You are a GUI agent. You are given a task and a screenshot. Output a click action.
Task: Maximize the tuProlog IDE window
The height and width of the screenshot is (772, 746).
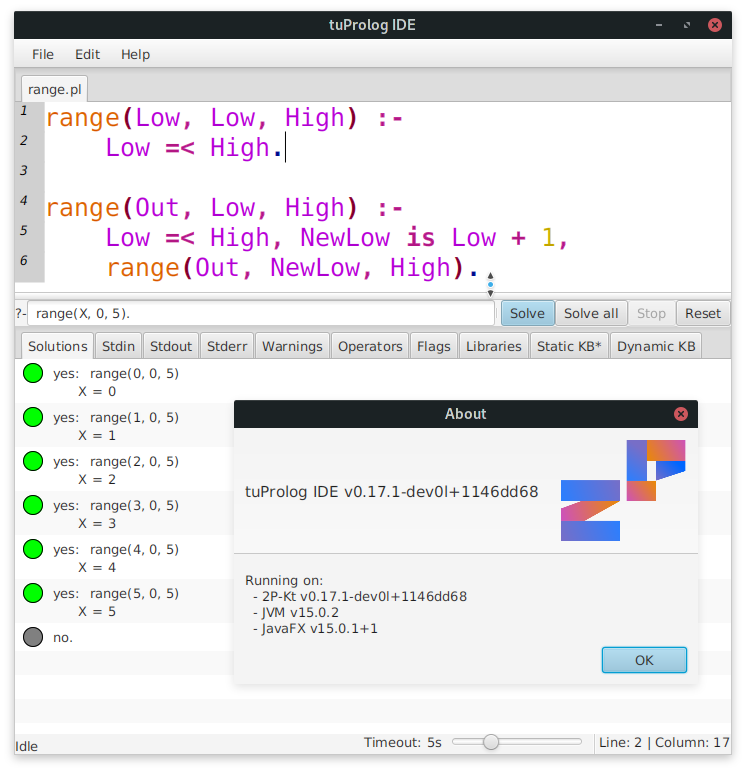coord(687,25)
